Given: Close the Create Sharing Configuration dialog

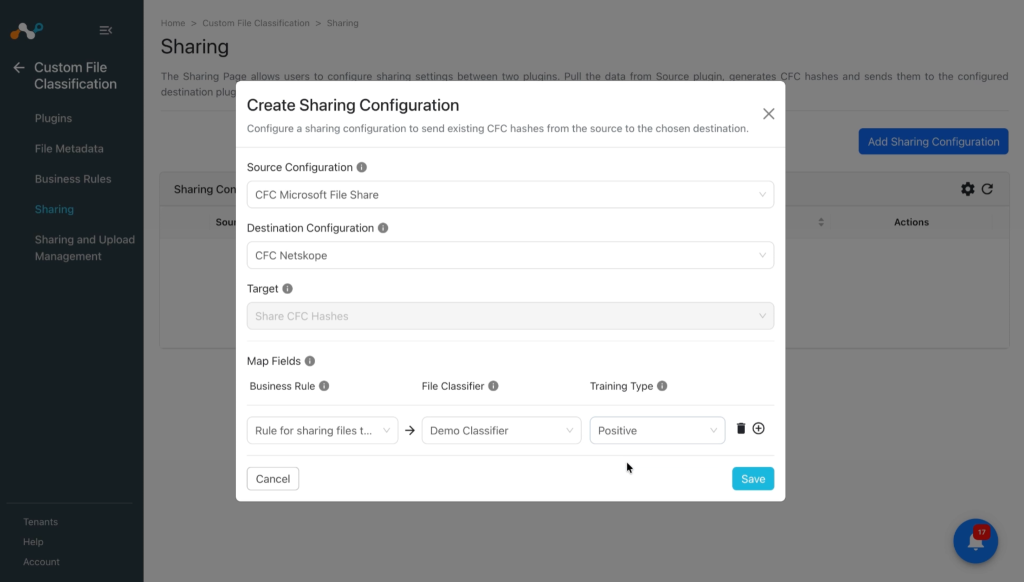Looking at the screenshot, I should [x=769, y=114].
